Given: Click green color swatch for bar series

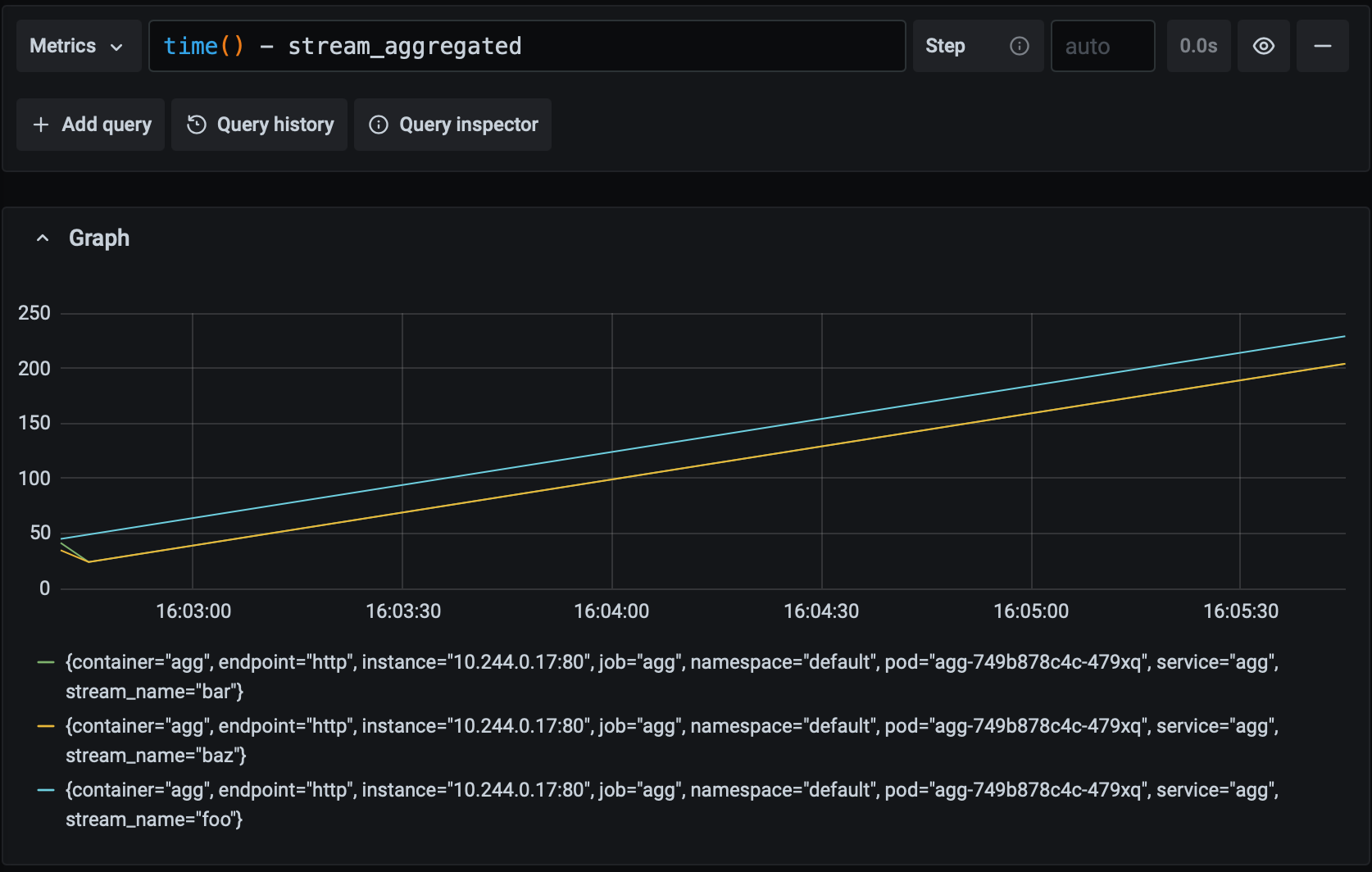Looking at the screenshot, I should click(46, 662).
